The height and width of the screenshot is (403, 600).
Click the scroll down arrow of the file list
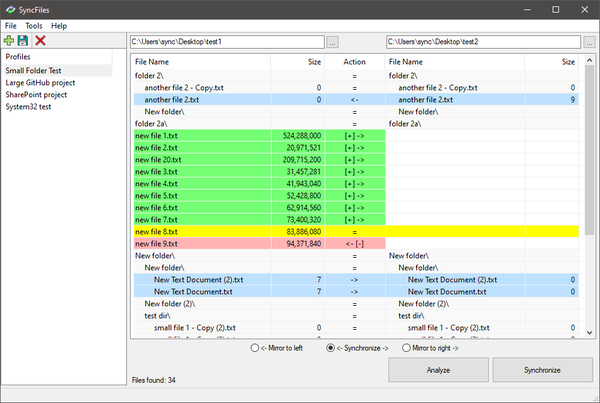pos(589,332)
